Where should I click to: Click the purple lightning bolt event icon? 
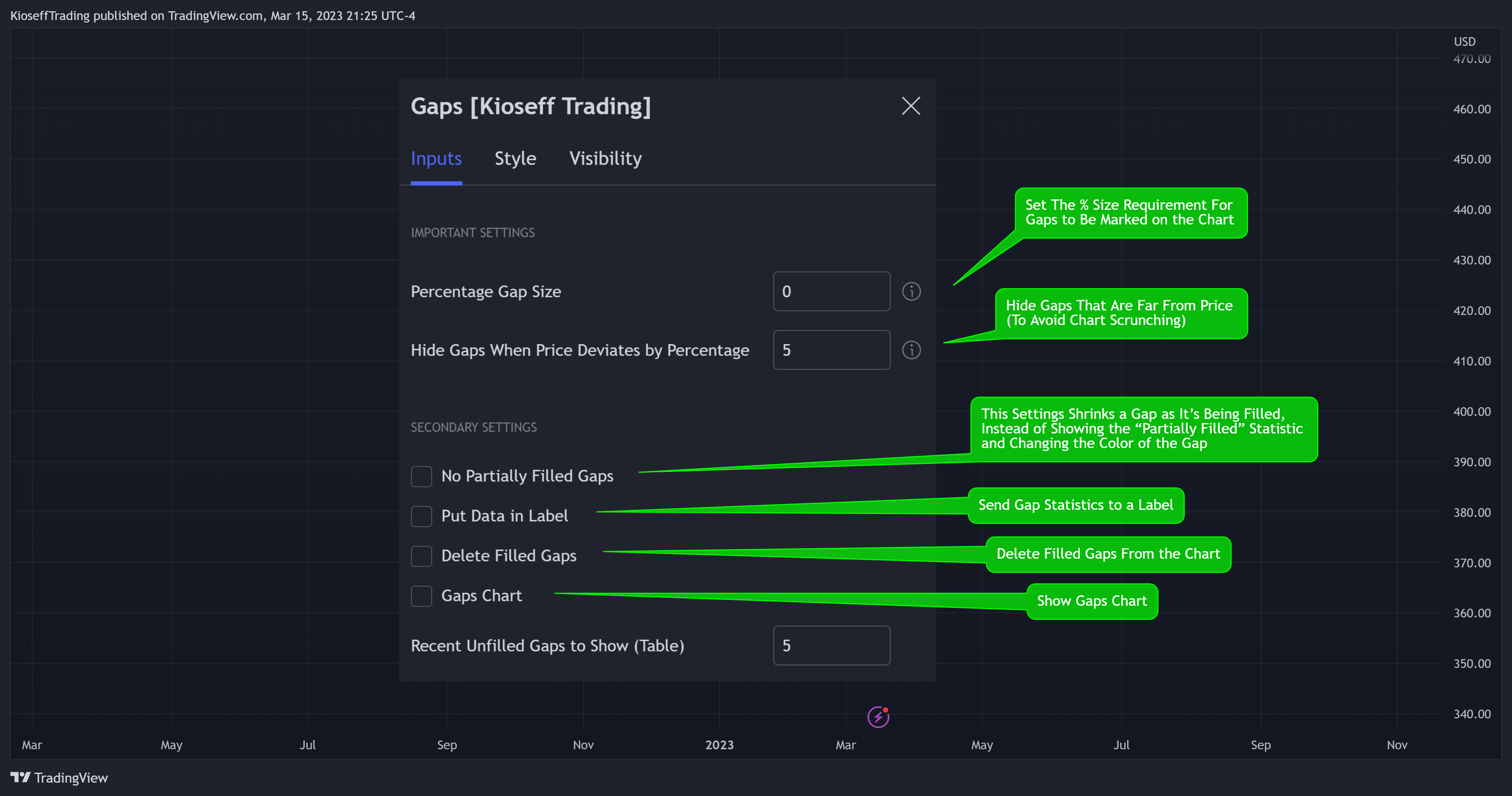[x=878, y=717]
